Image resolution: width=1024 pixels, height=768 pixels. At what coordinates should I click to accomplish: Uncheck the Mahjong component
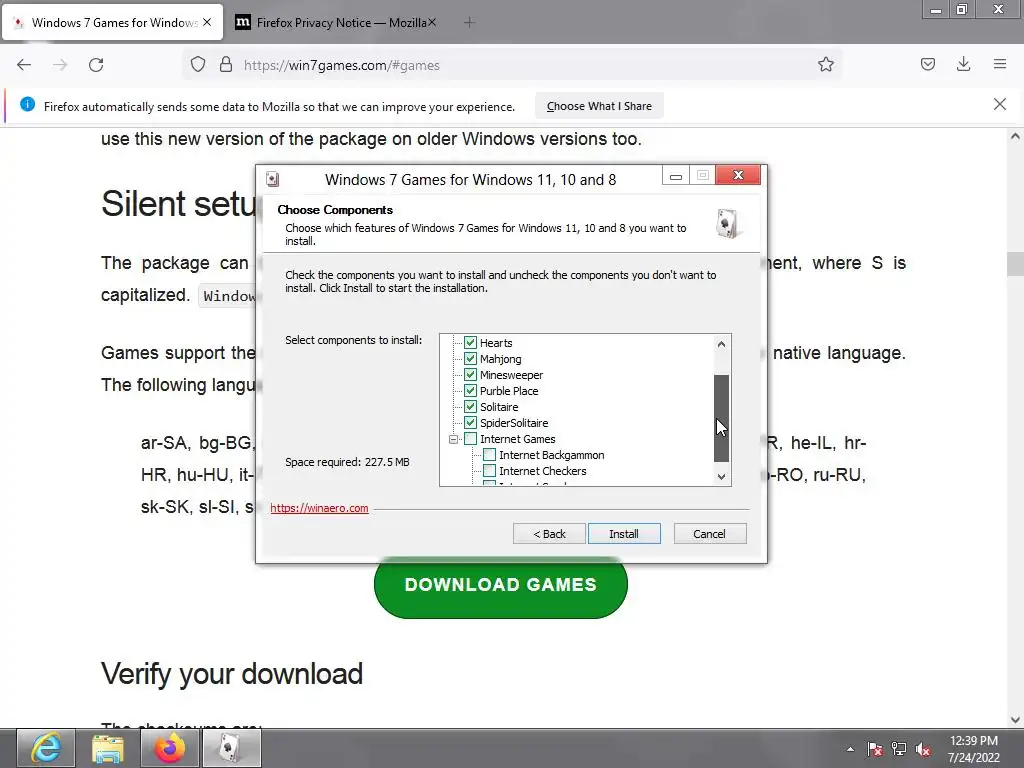470,359
